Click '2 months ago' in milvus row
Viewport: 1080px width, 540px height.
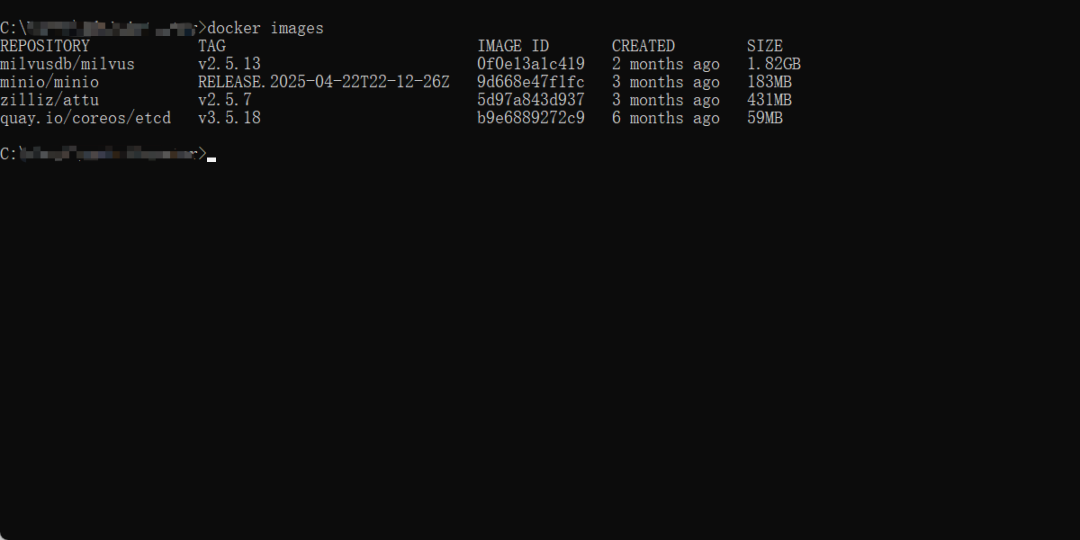pyautogui.click(x=665, y=64)
